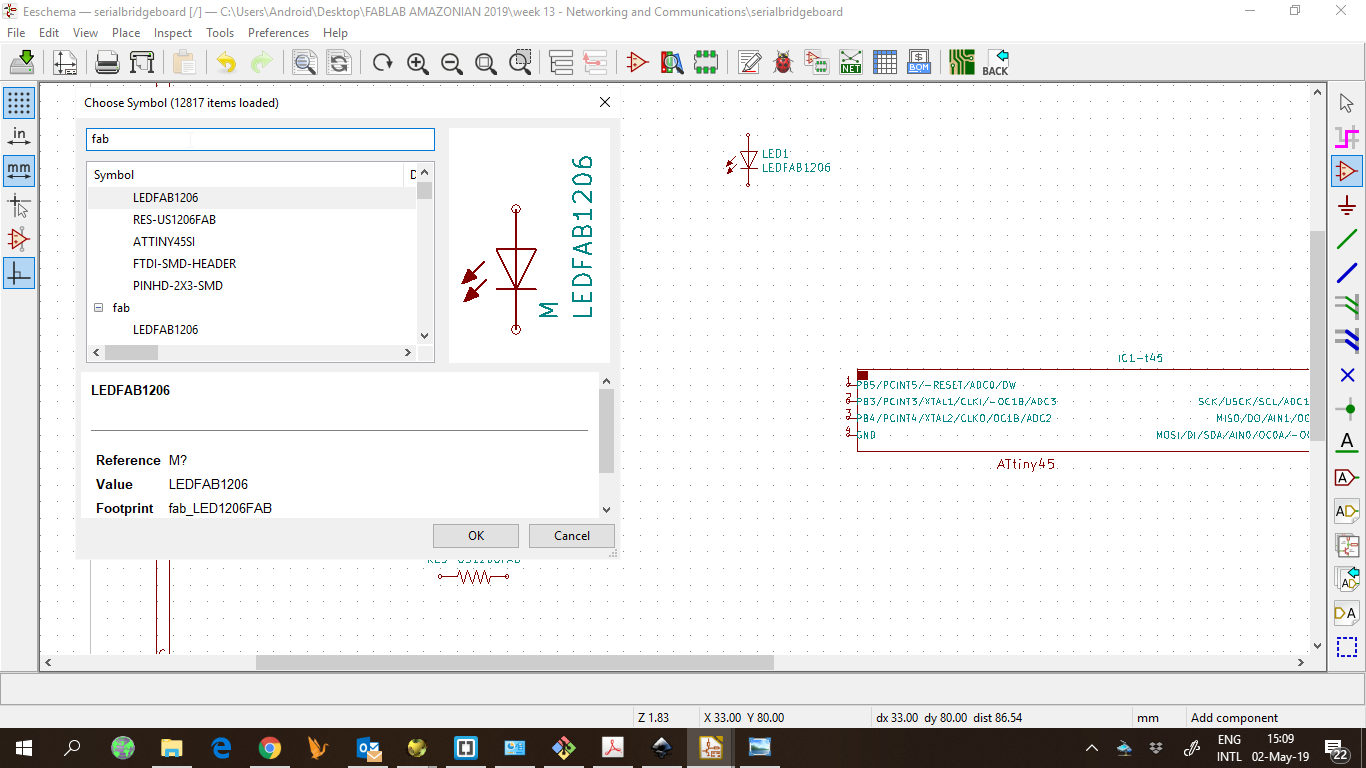This screenshot has width=1366, height=768.
Task: Open the symbol editor
Action: click(637, 63)
